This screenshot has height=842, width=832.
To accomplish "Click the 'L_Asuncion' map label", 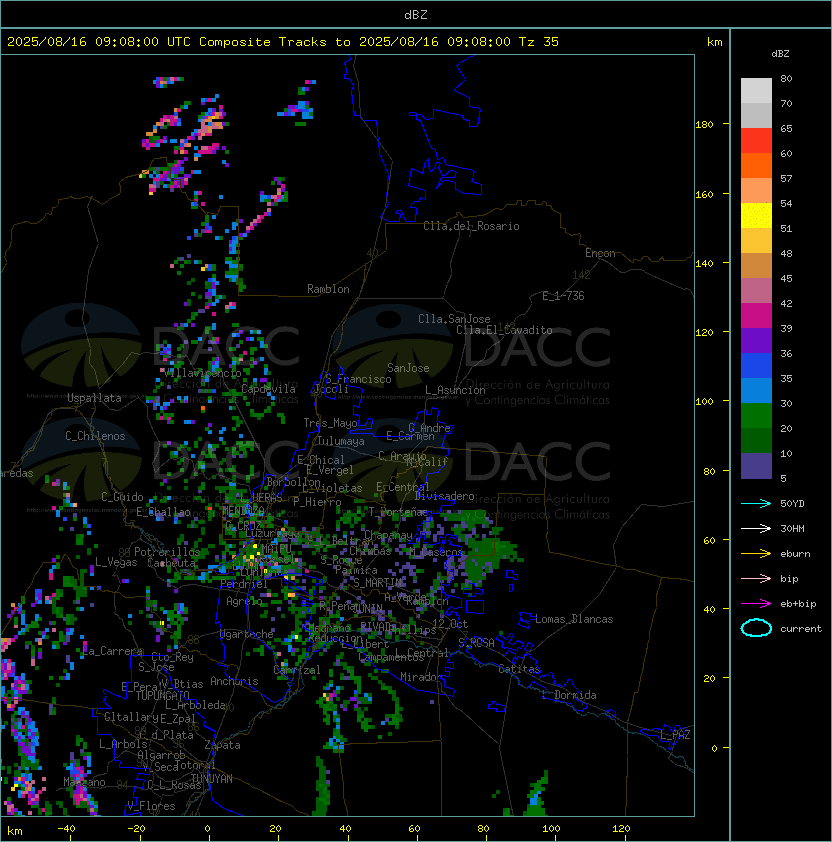I will point(455,390).
